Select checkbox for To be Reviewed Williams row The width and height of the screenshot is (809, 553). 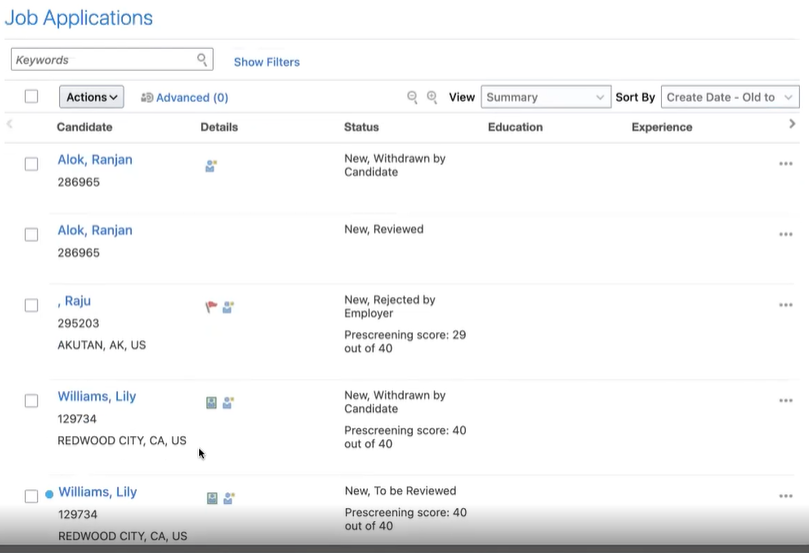coord(31,496)
